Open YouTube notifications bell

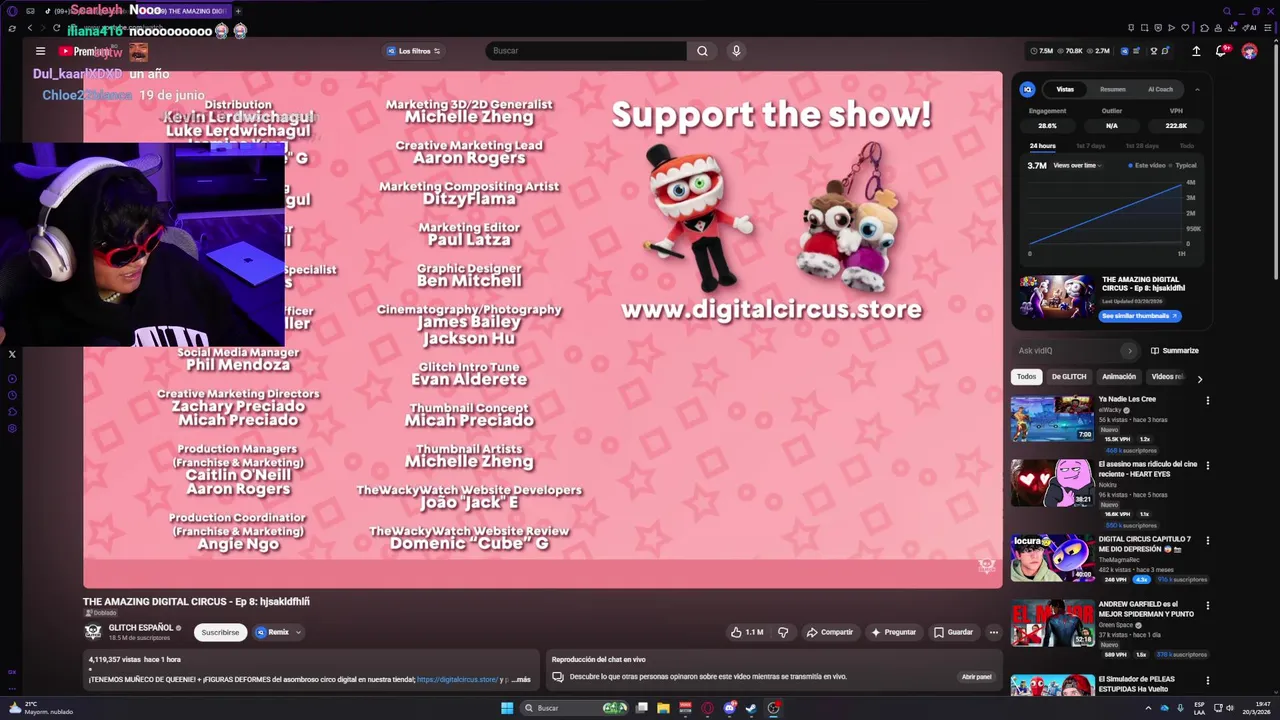pos(1221,51)
